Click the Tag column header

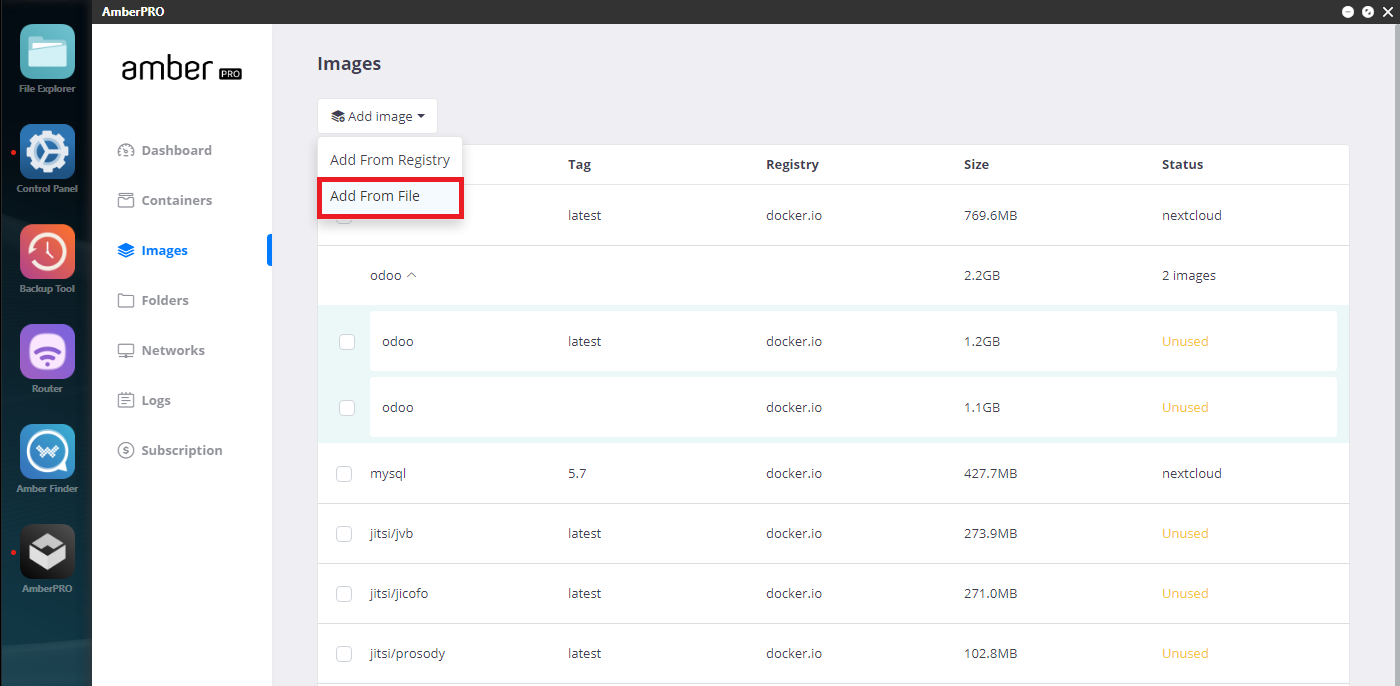coord(579,165)
